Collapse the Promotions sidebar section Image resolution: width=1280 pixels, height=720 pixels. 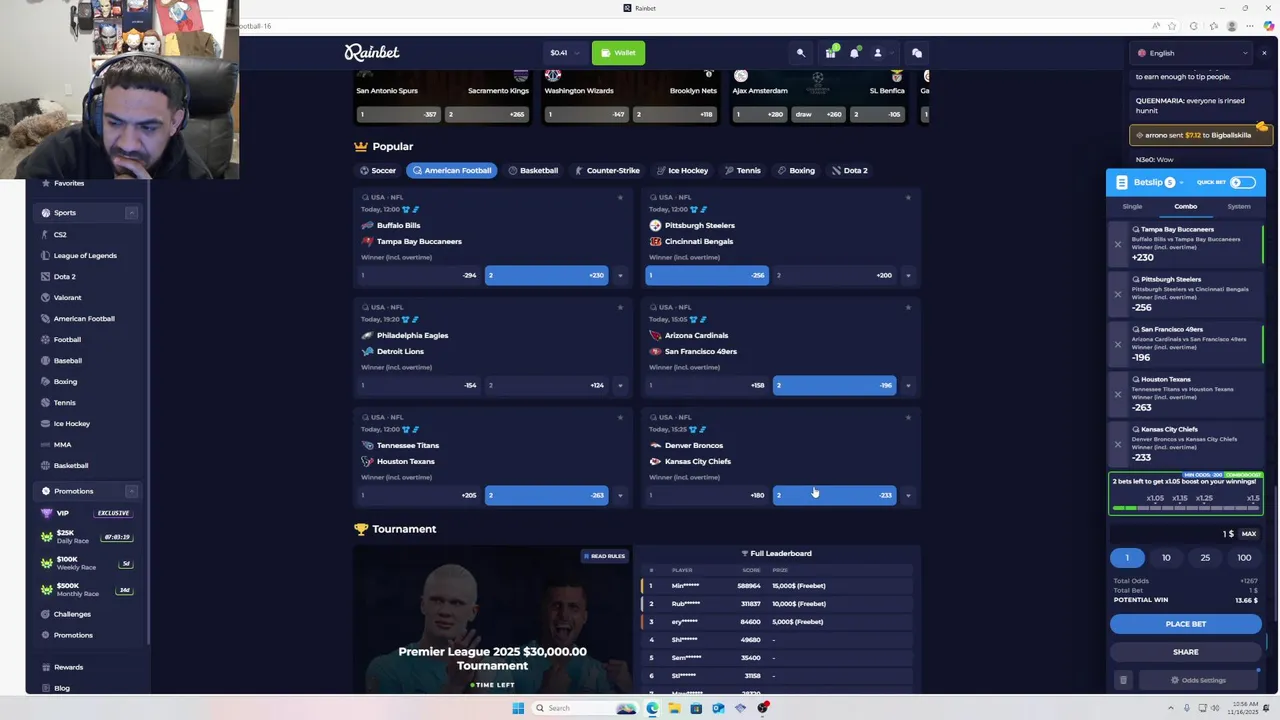tap(131, 491)
